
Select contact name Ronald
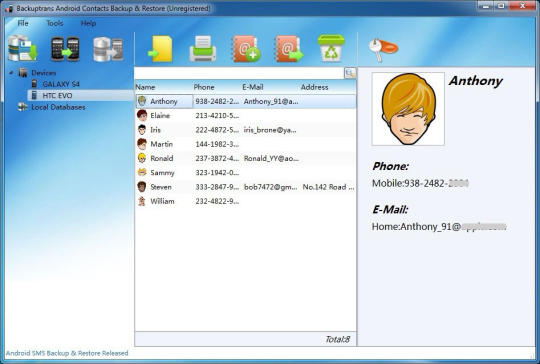162,158
